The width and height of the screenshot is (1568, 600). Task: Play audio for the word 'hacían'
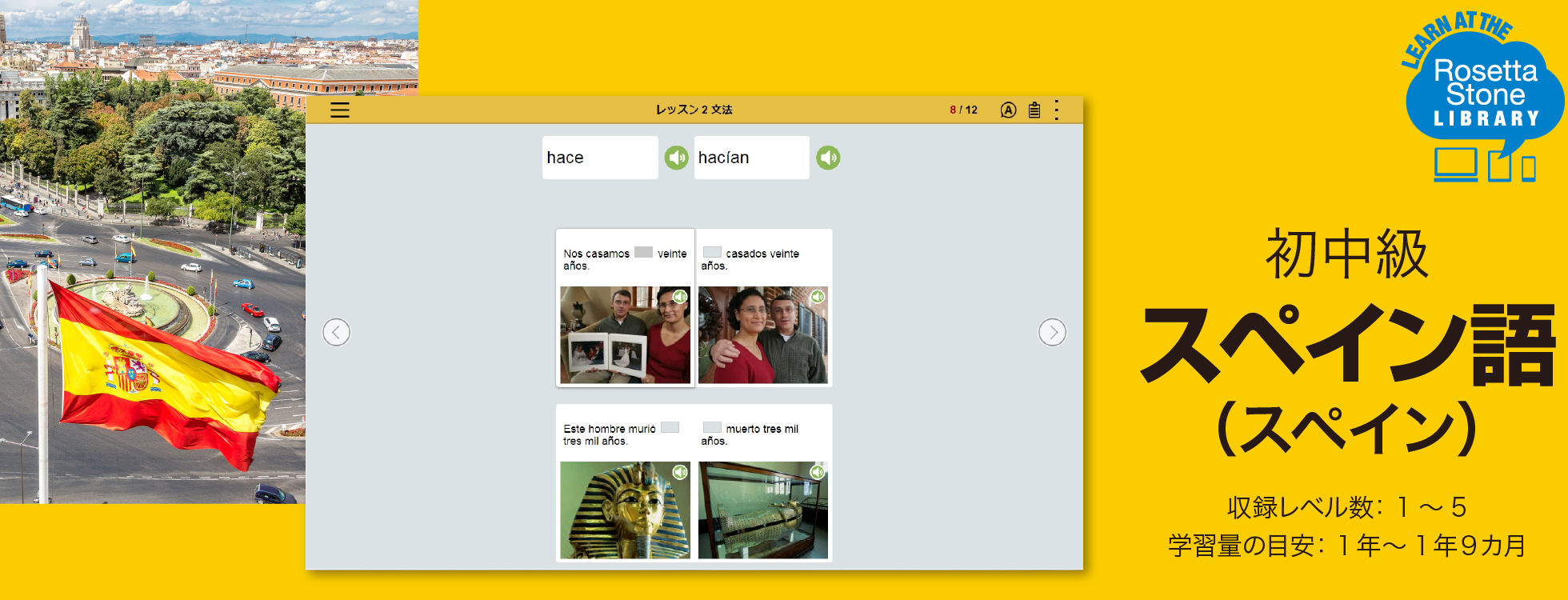pos(828,158)
